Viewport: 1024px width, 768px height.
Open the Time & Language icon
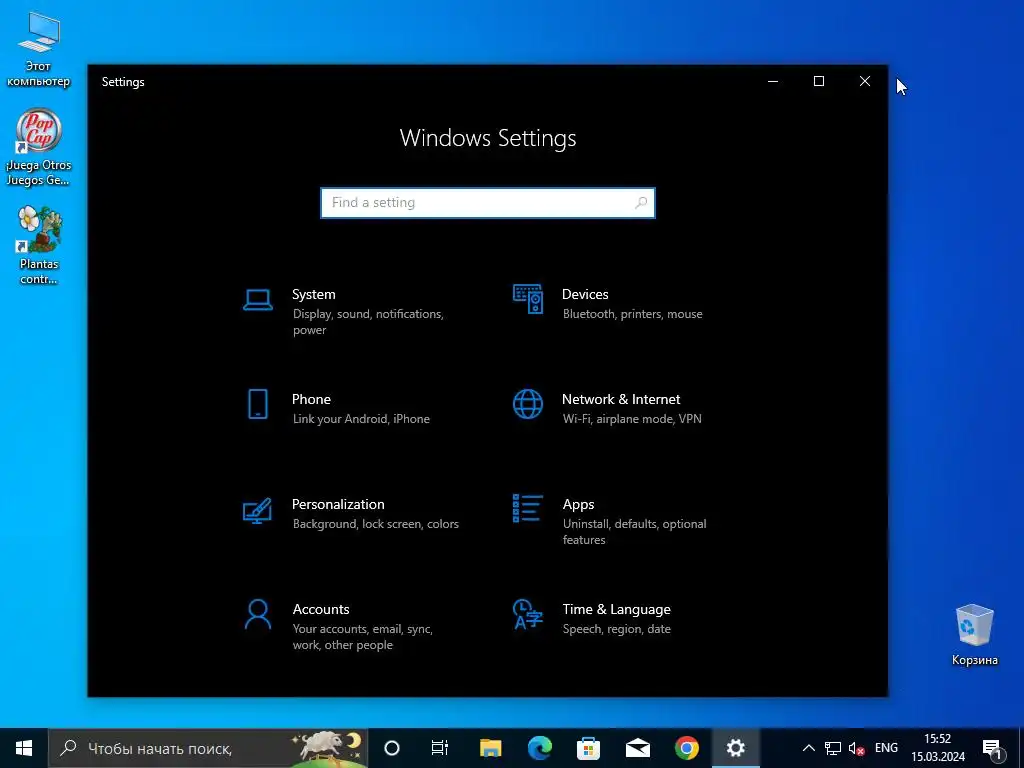click(528, 614)
